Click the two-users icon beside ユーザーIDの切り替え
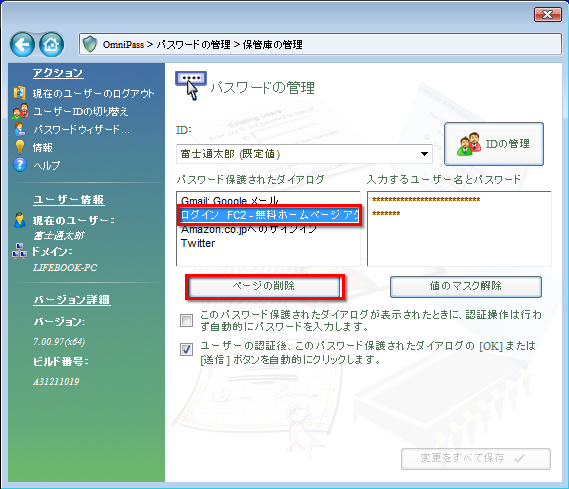Image resolution: width=569 pixels, height=489 pixels. pyautogui.click(x=20, y=111)
